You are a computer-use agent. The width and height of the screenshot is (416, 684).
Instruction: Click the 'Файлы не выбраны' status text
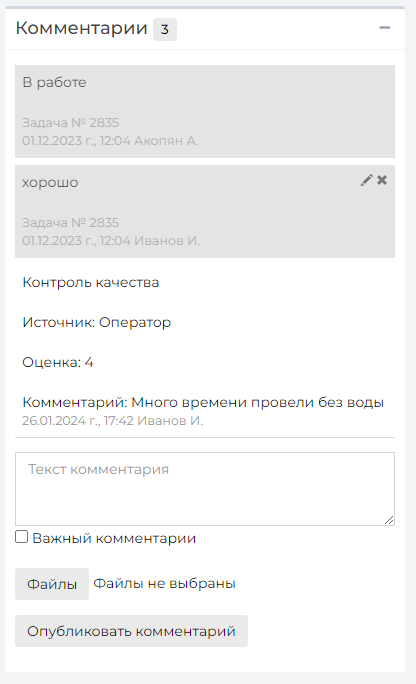[x=164, y=584]
